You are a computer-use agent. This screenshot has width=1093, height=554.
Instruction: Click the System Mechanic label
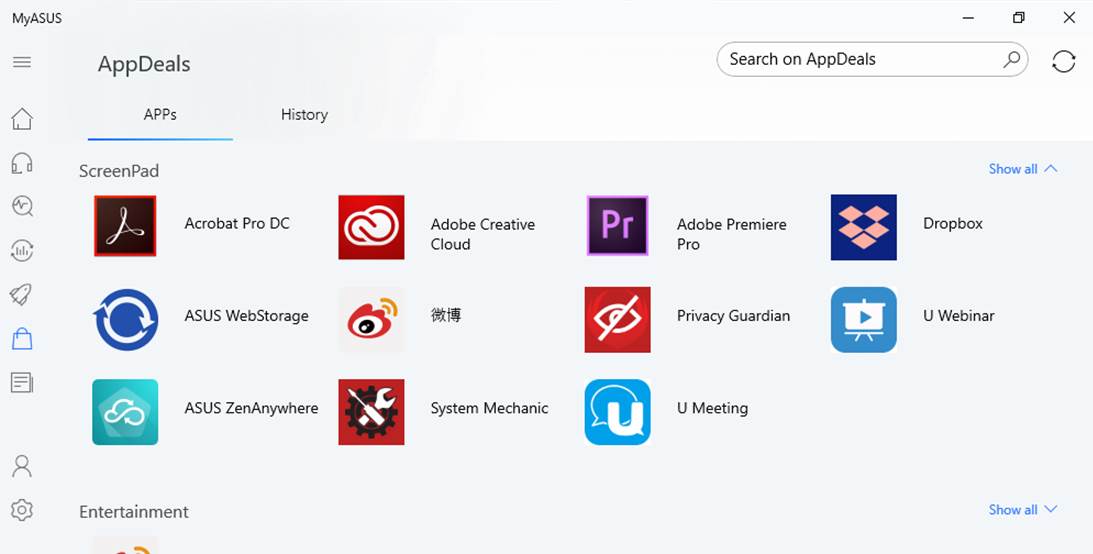(489, 408)
